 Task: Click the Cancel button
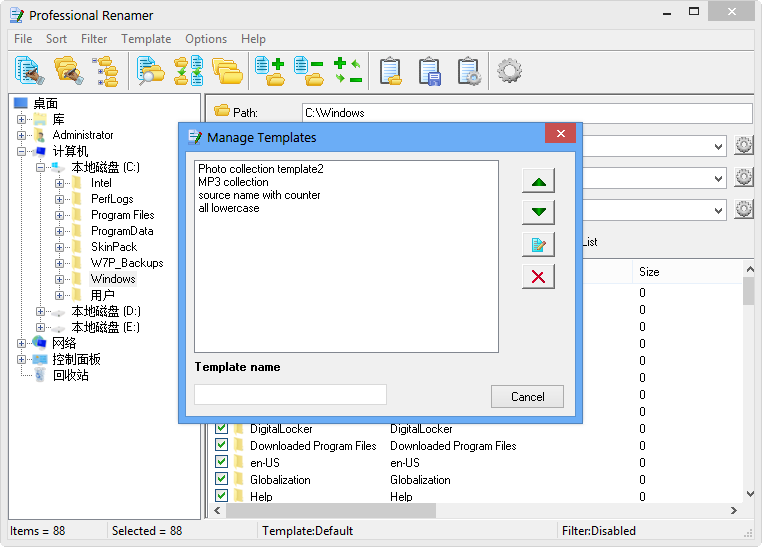(527, 397)
